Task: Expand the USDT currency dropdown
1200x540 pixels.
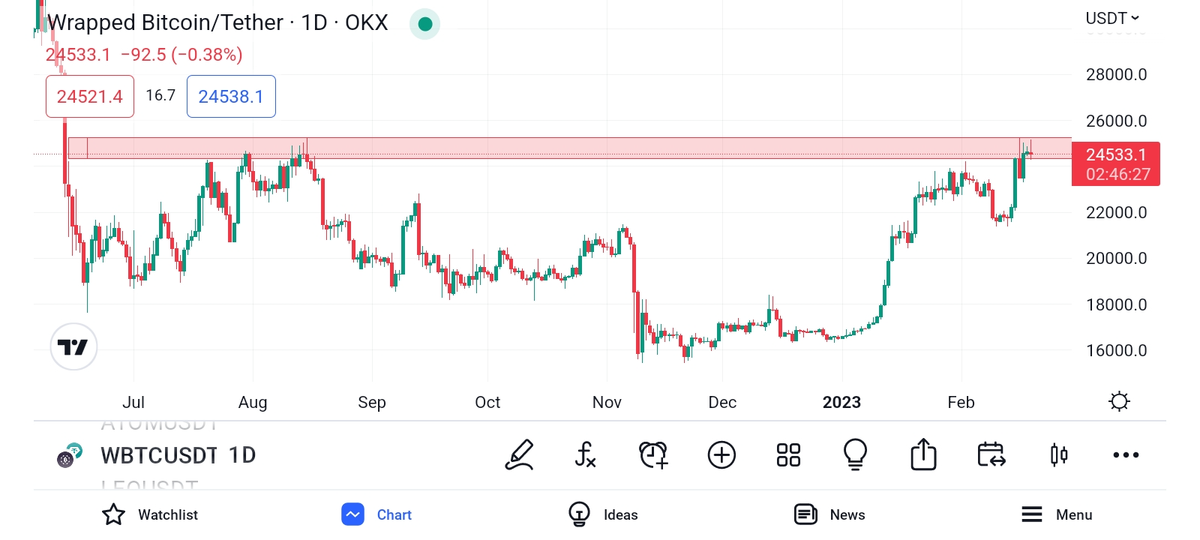Action: coord(1112,18)
